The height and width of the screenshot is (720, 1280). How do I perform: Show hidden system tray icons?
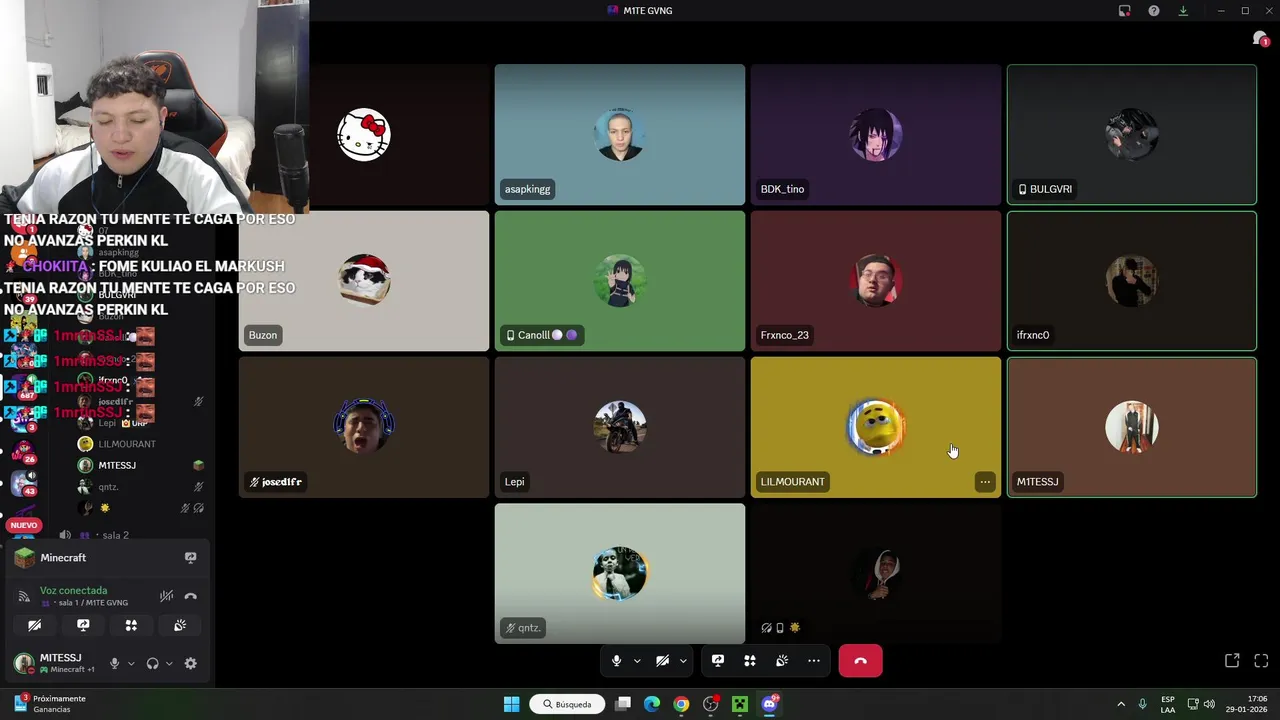(x=1120, y=704)
